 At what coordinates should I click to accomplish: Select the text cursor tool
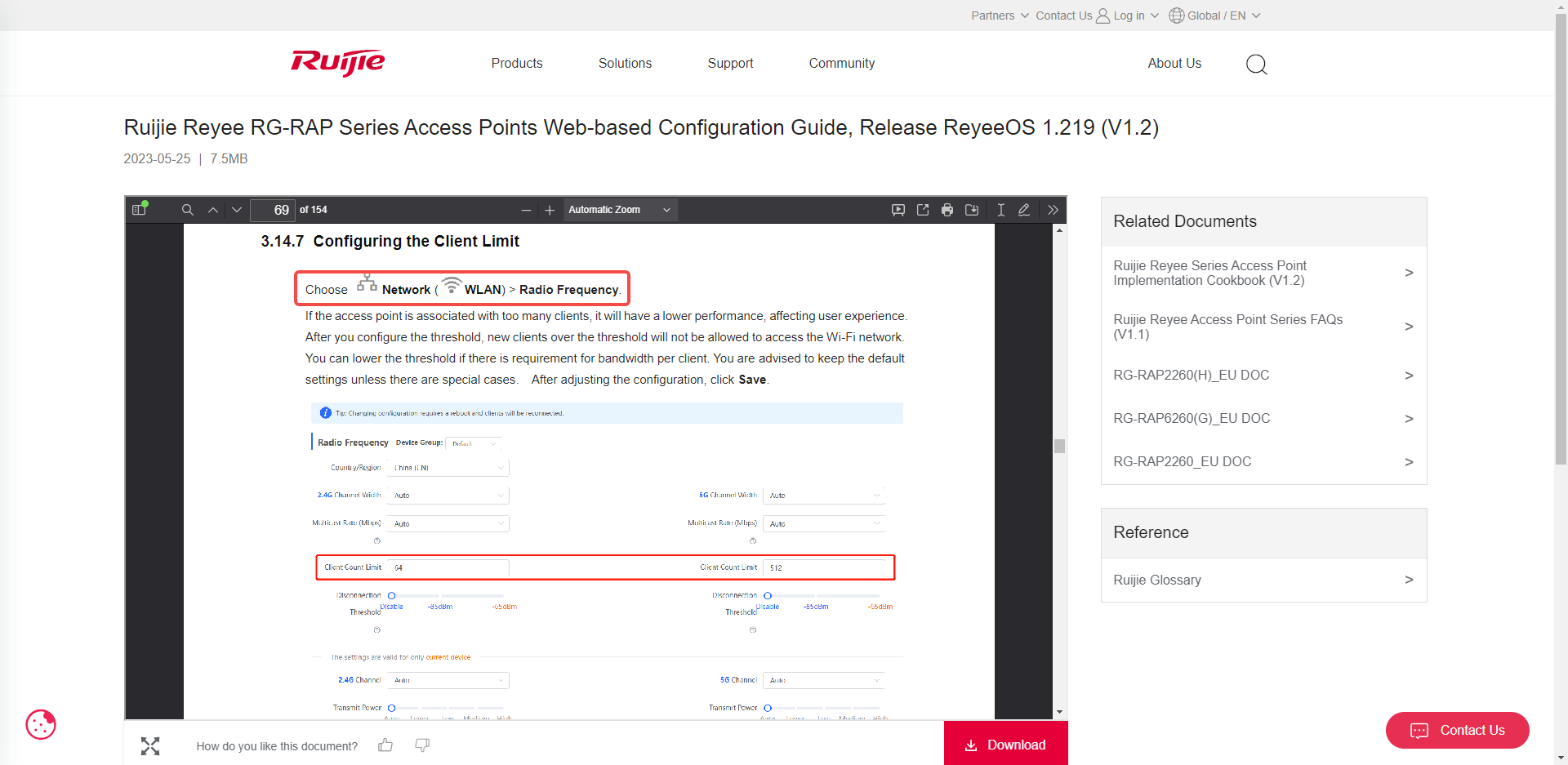coord(1000,210)
